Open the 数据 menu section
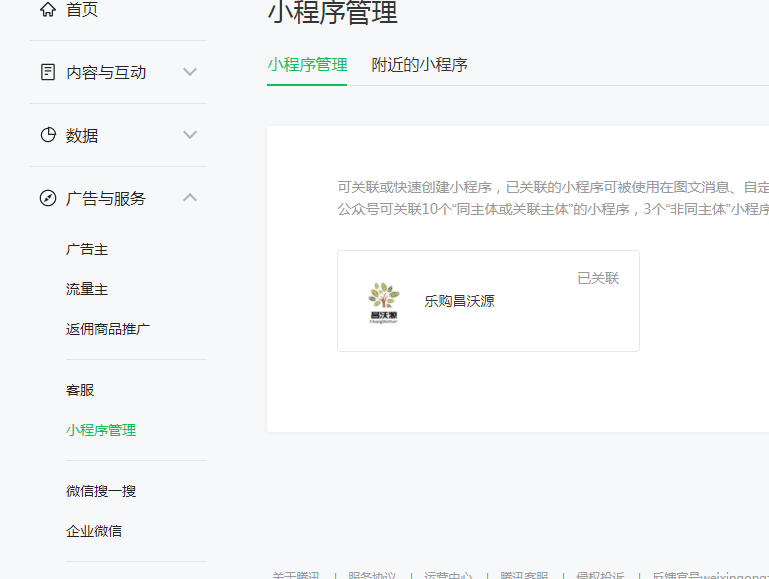The width and height of the screenshot is (769, 579). point(82,135)
